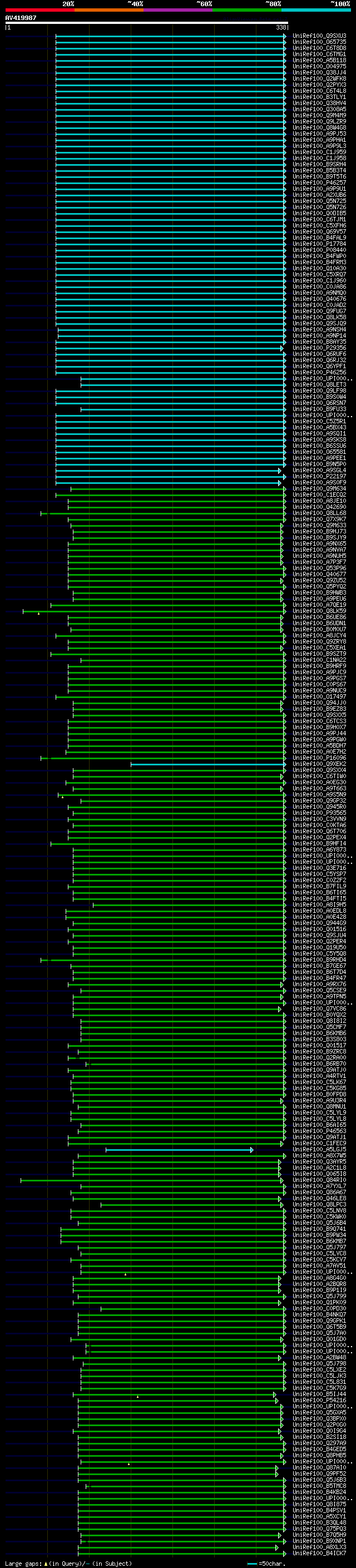Select hit label UniRef100_B4FAL9

tap(319, 238)
